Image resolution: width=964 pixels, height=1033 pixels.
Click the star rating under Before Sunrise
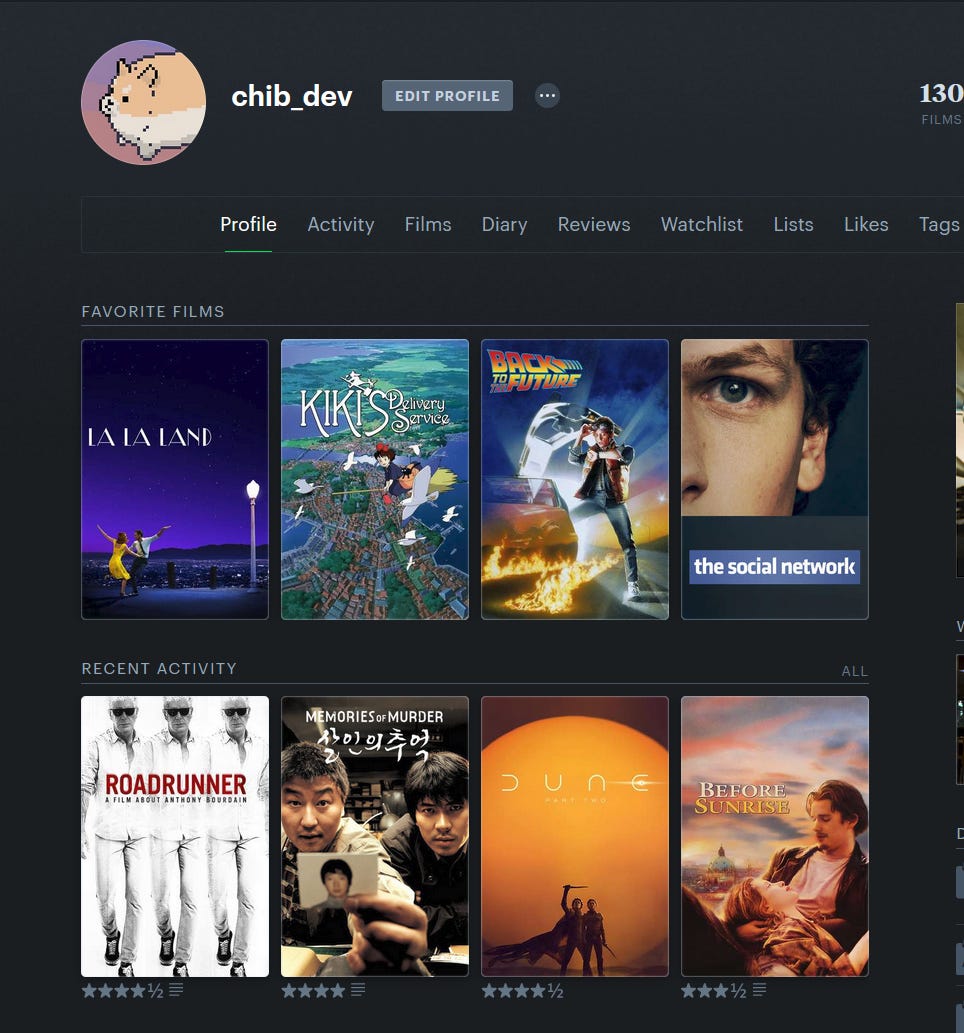714,990
